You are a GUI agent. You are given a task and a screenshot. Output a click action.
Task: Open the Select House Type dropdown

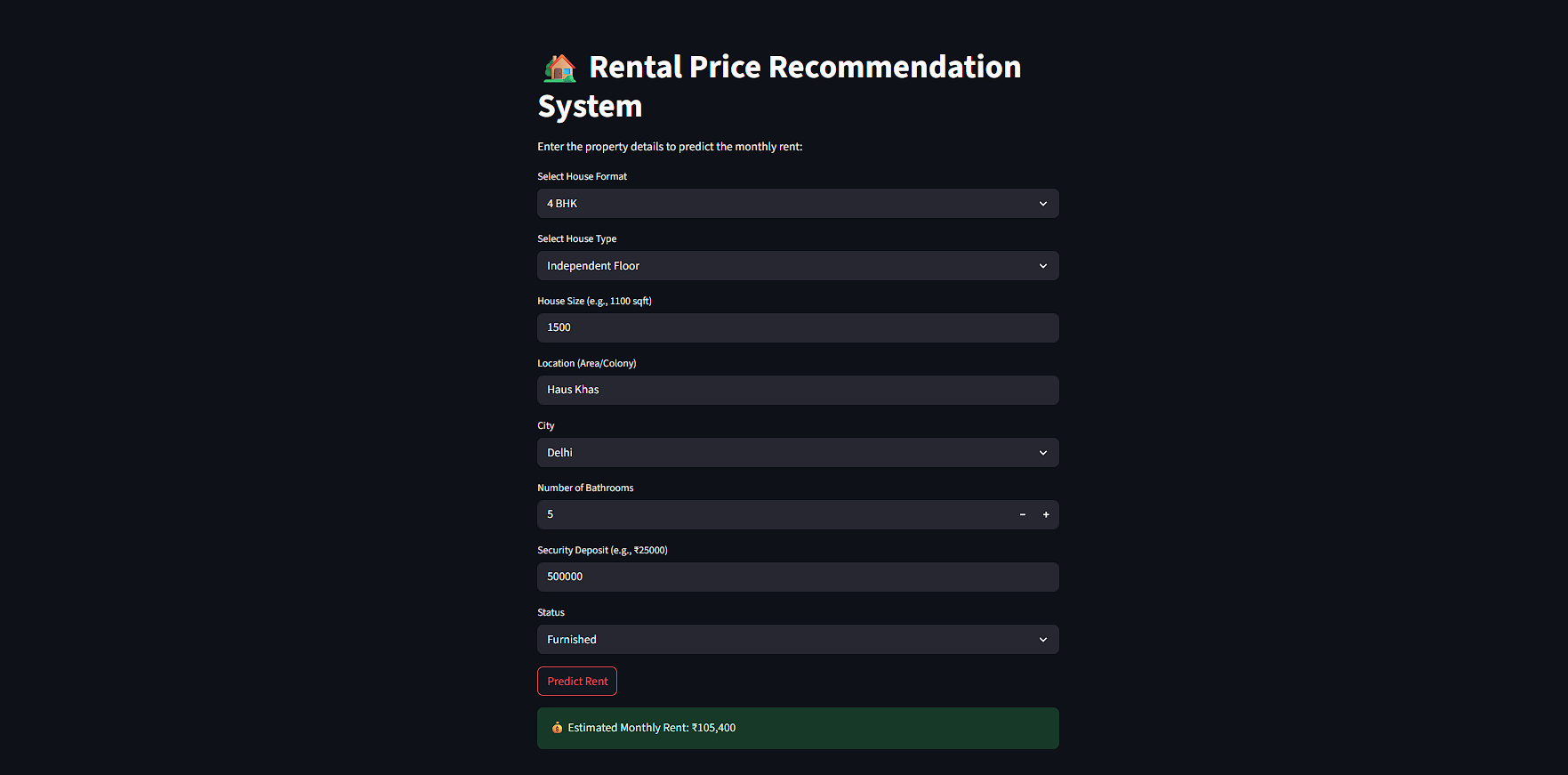coord(798,266)
